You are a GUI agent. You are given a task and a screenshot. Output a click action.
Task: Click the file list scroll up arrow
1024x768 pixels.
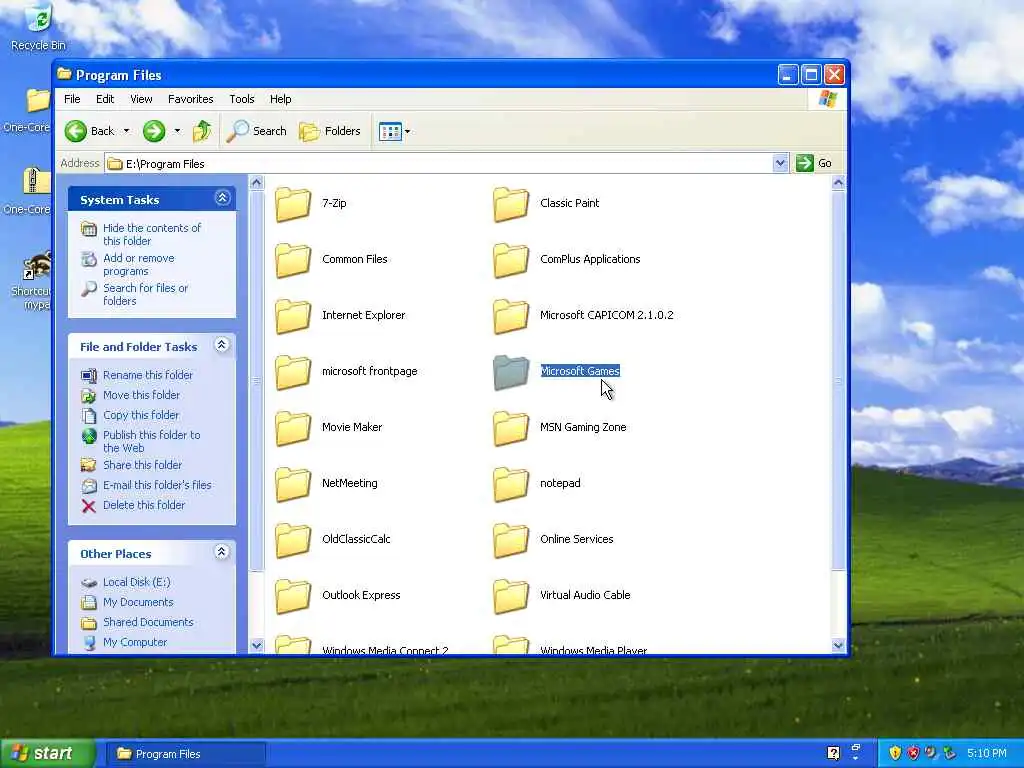click(x=839, y=183)
